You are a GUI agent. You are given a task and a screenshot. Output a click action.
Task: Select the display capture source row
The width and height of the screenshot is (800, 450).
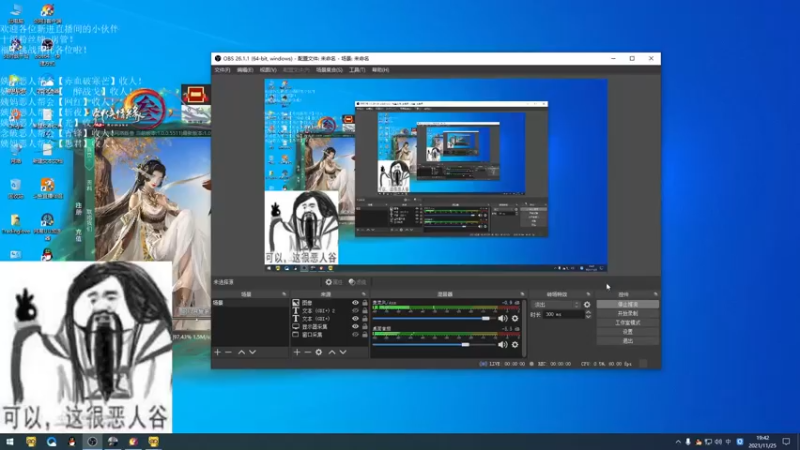(x=330, y=327)
